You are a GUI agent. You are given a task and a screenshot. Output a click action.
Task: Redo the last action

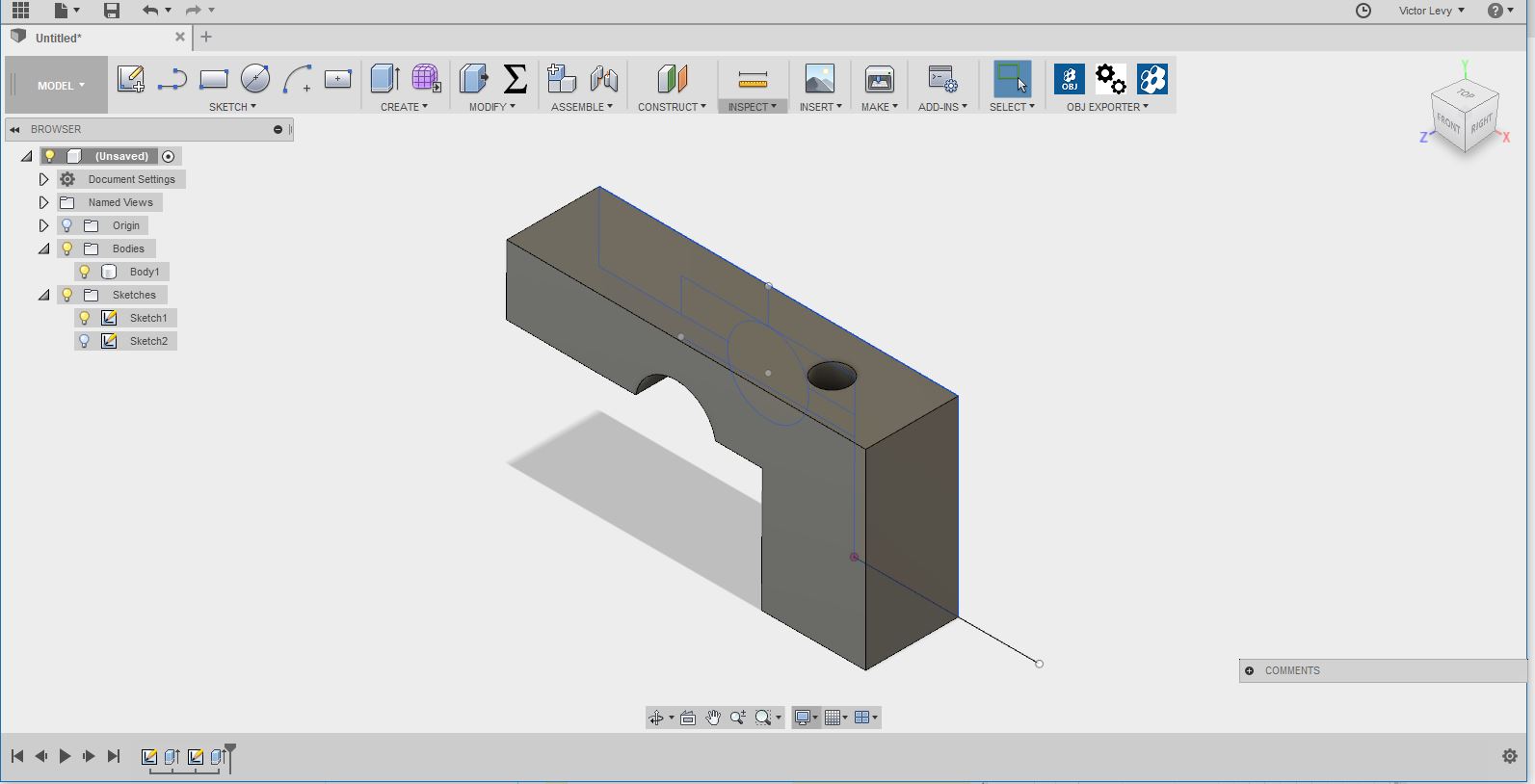194,11
